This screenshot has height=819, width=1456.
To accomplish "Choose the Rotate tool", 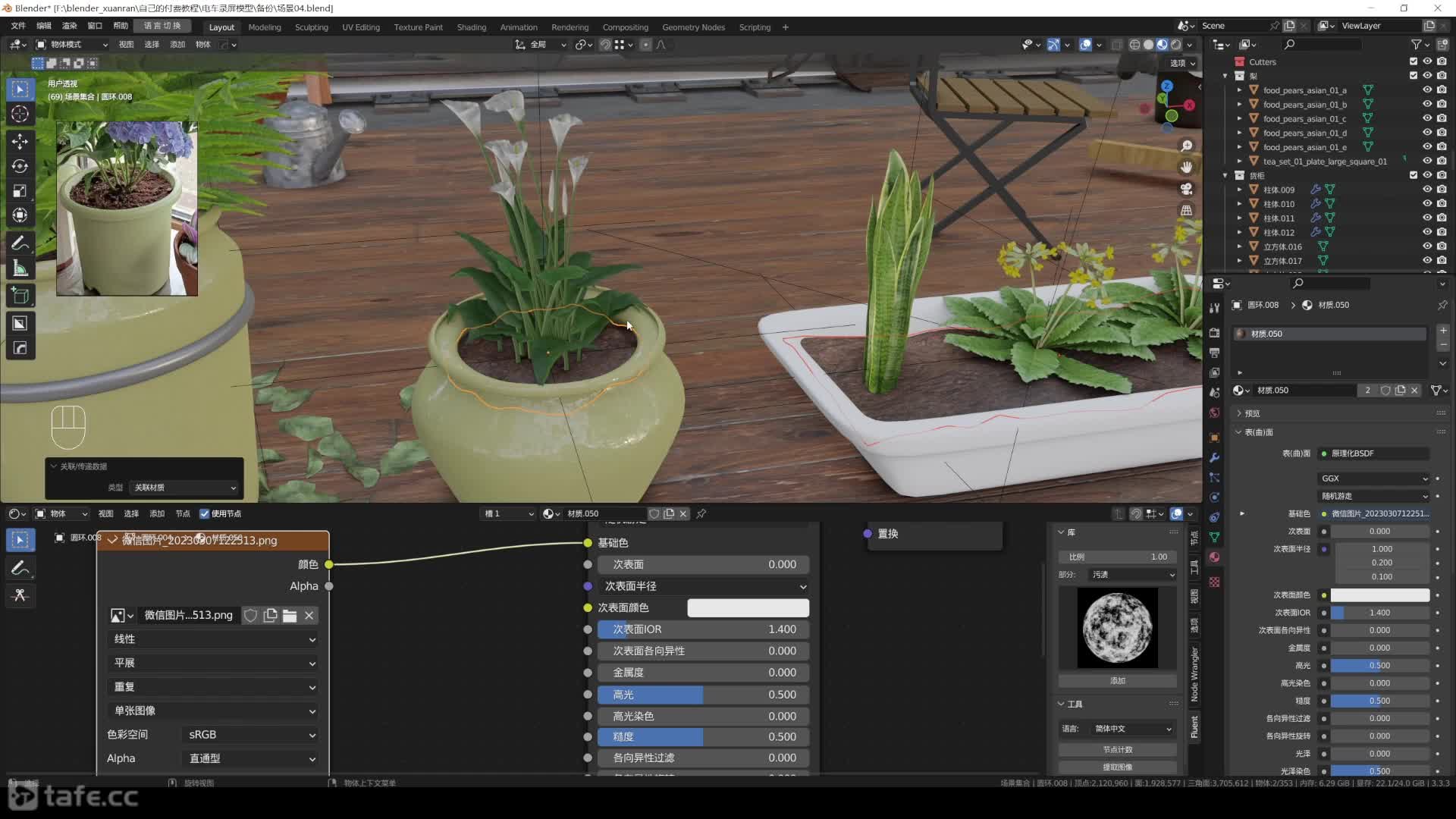I will click(x=20, y=166).
